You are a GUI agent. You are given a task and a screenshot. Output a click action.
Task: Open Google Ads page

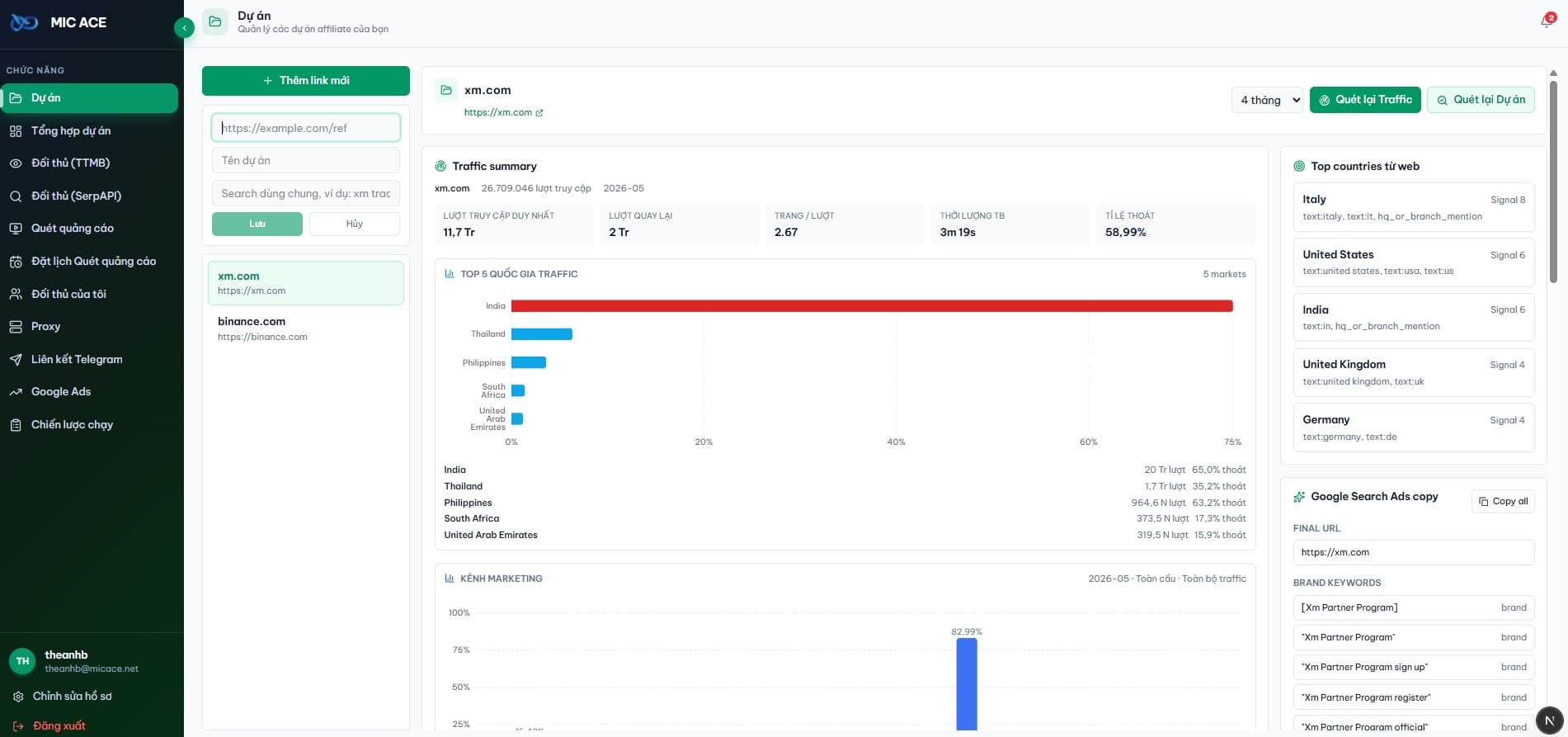[x=89, y=392]
